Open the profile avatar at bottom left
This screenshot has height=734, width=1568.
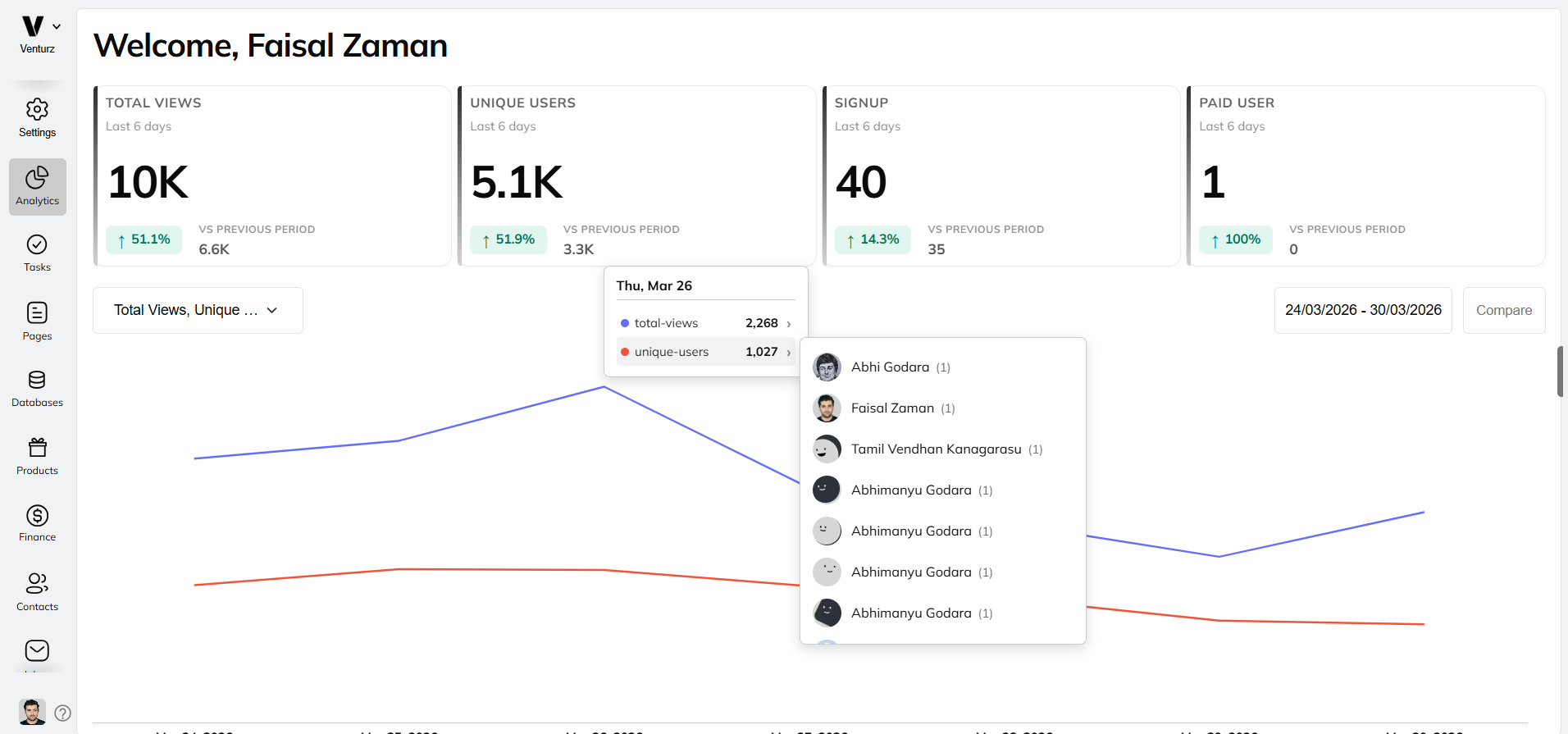pyautogui.click(x=32, y=712)
